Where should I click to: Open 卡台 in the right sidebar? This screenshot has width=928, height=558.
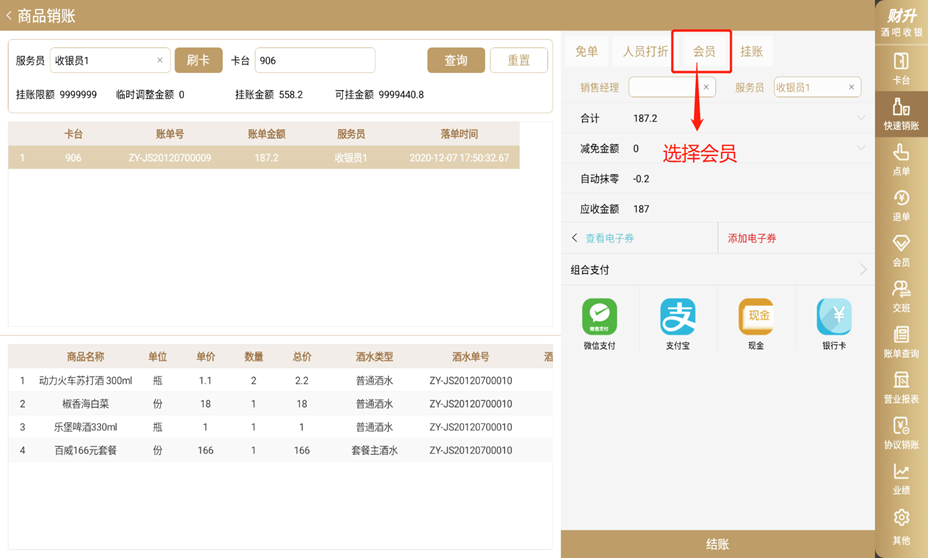click(901, 68)
